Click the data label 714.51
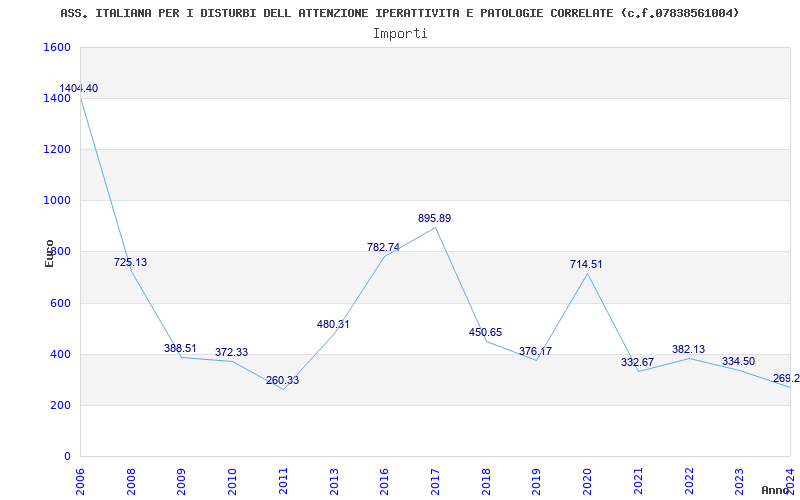The image size is (800, 500). pyautogui.click(x=586, y=264)
